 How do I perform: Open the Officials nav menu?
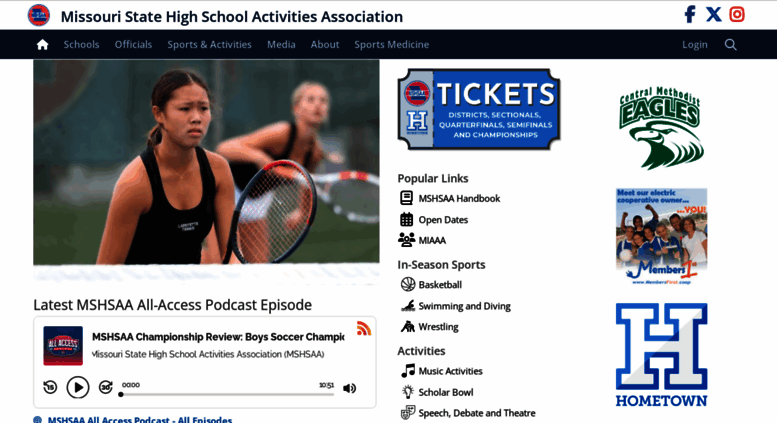[x=133, y=45]
